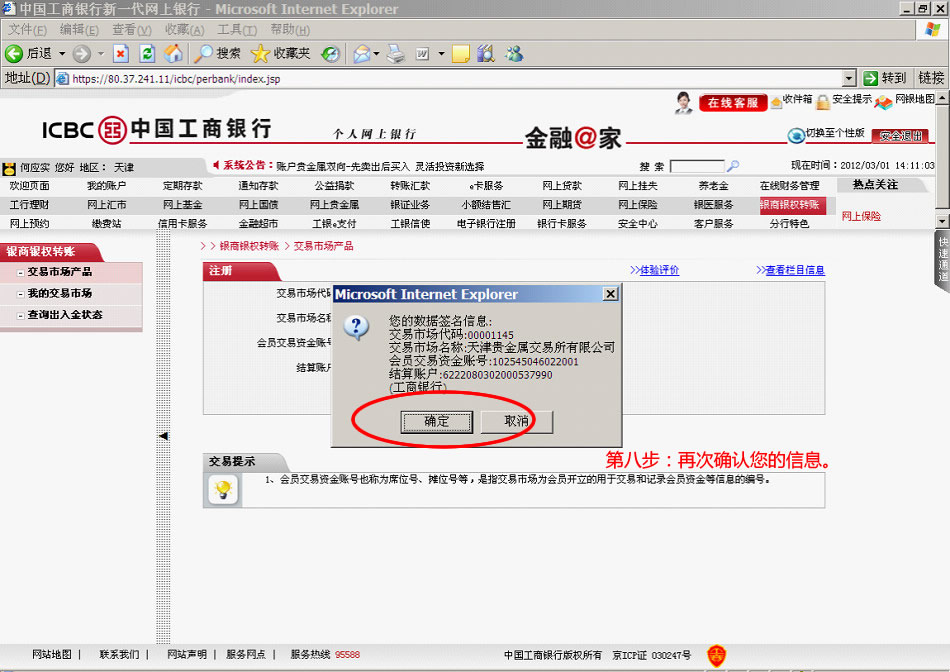Open the 查看 menu

click(131, 30)
